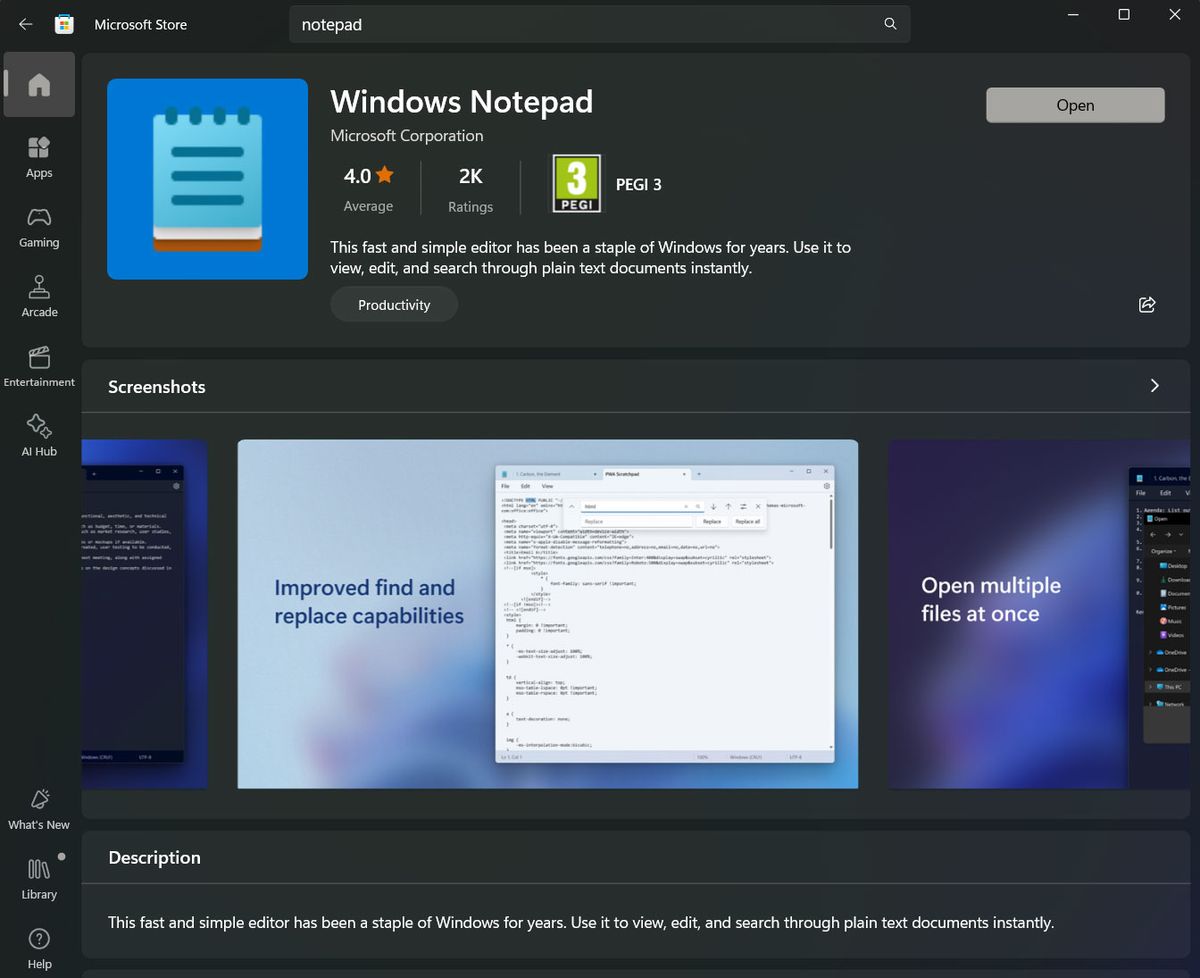The height and width of the screenshot is (978, 1200).
Task: Open your Library of installed apps
Action: [x=39, y=877]
